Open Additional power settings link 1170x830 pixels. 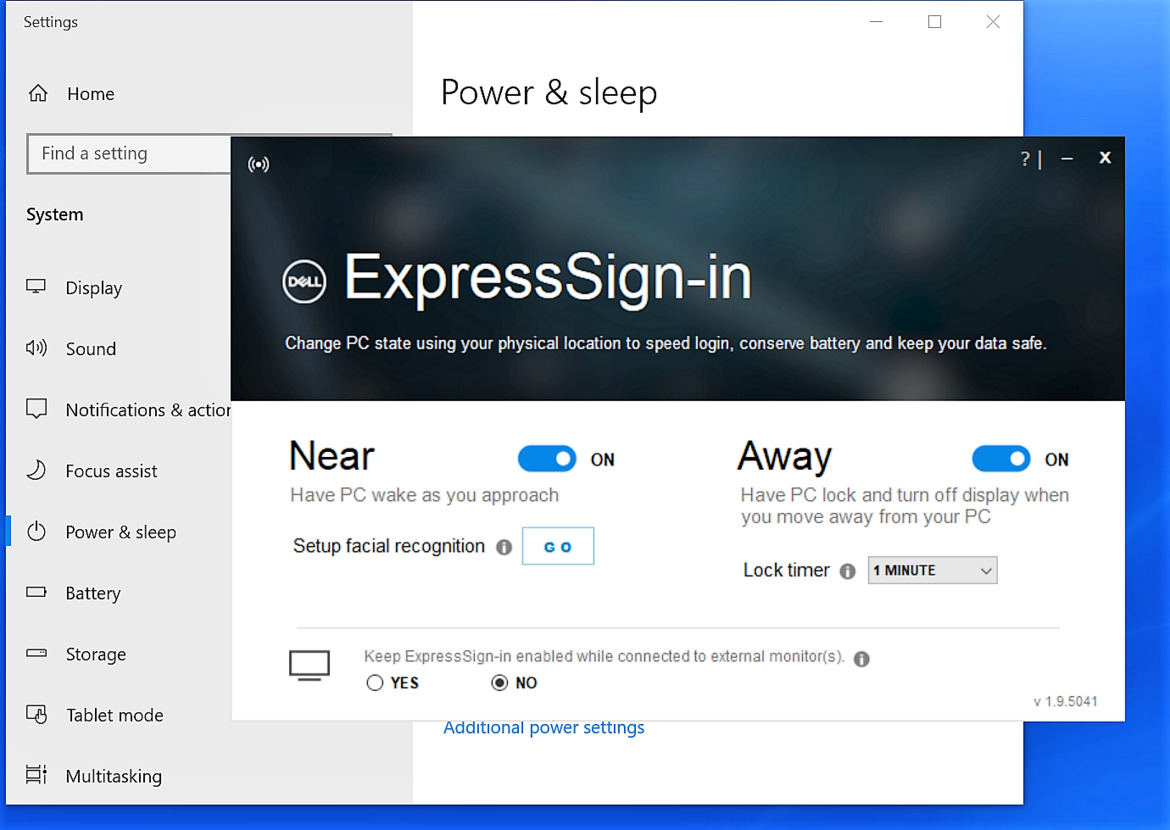click(x=544, y=728)
